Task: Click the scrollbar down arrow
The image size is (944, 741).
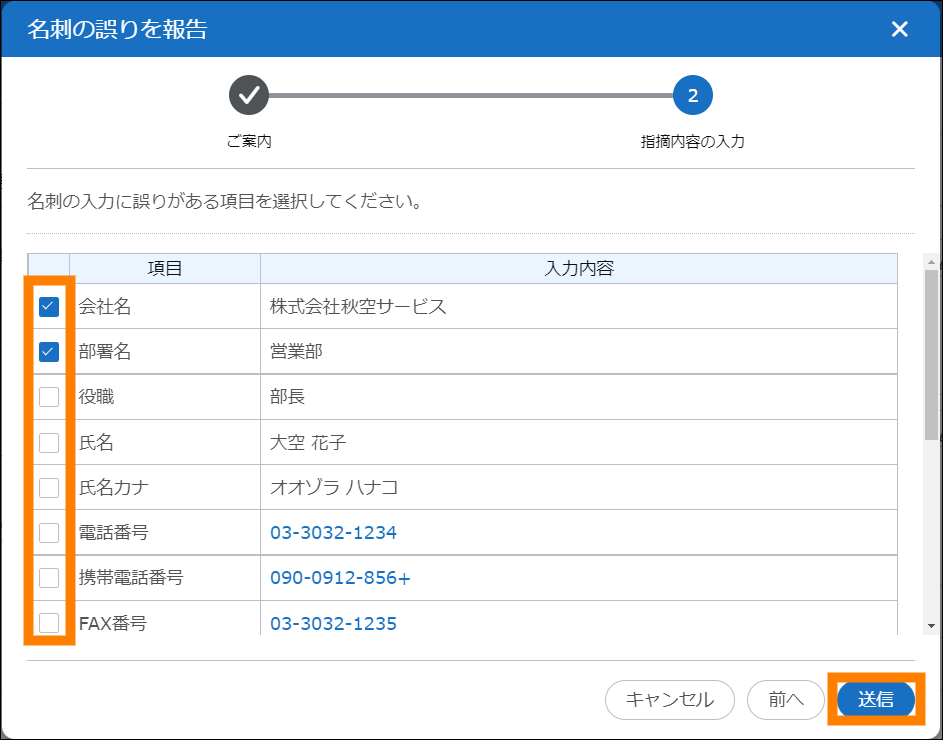Action: click(x=931, y=626)
